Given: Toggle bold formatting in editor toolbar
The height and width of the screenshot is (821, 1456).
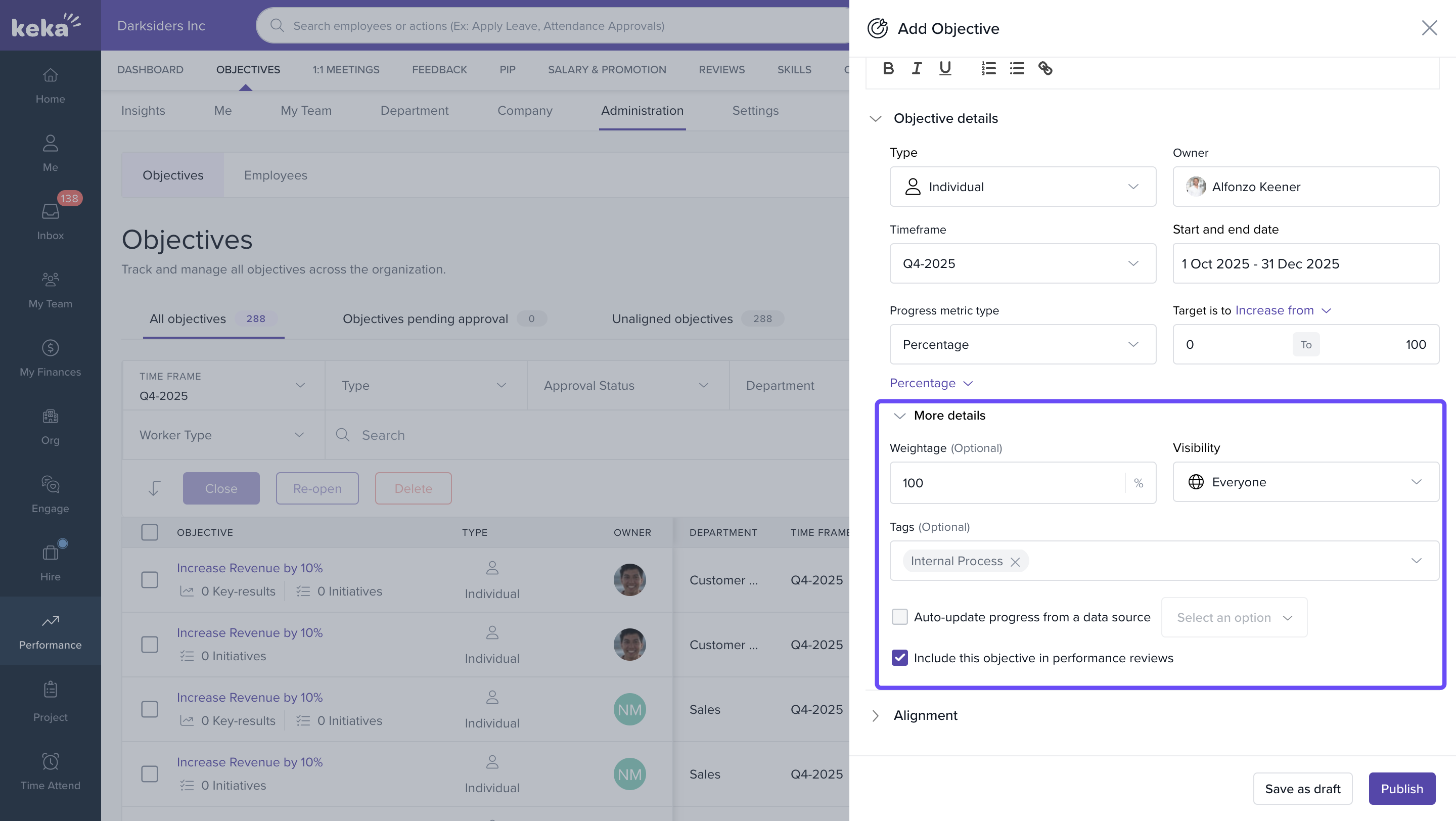Looking at the screenshot, I should (888, 68).
